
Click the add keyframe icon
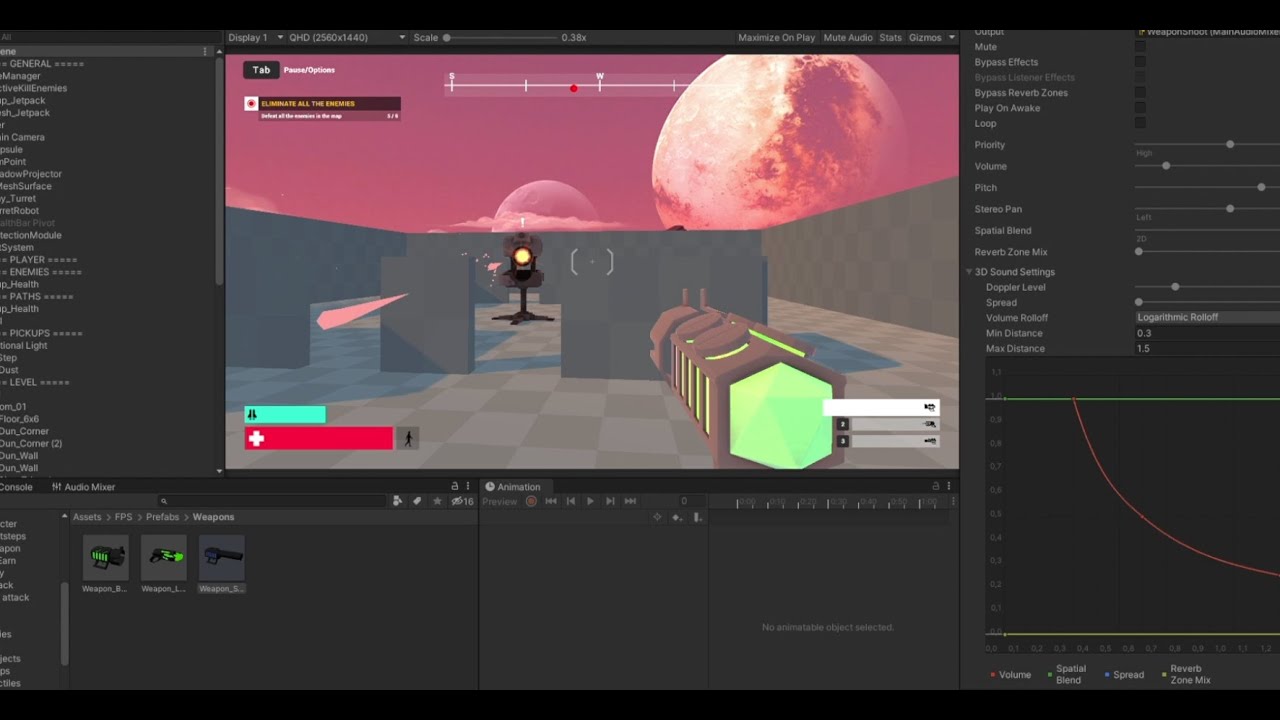(677, 517)
